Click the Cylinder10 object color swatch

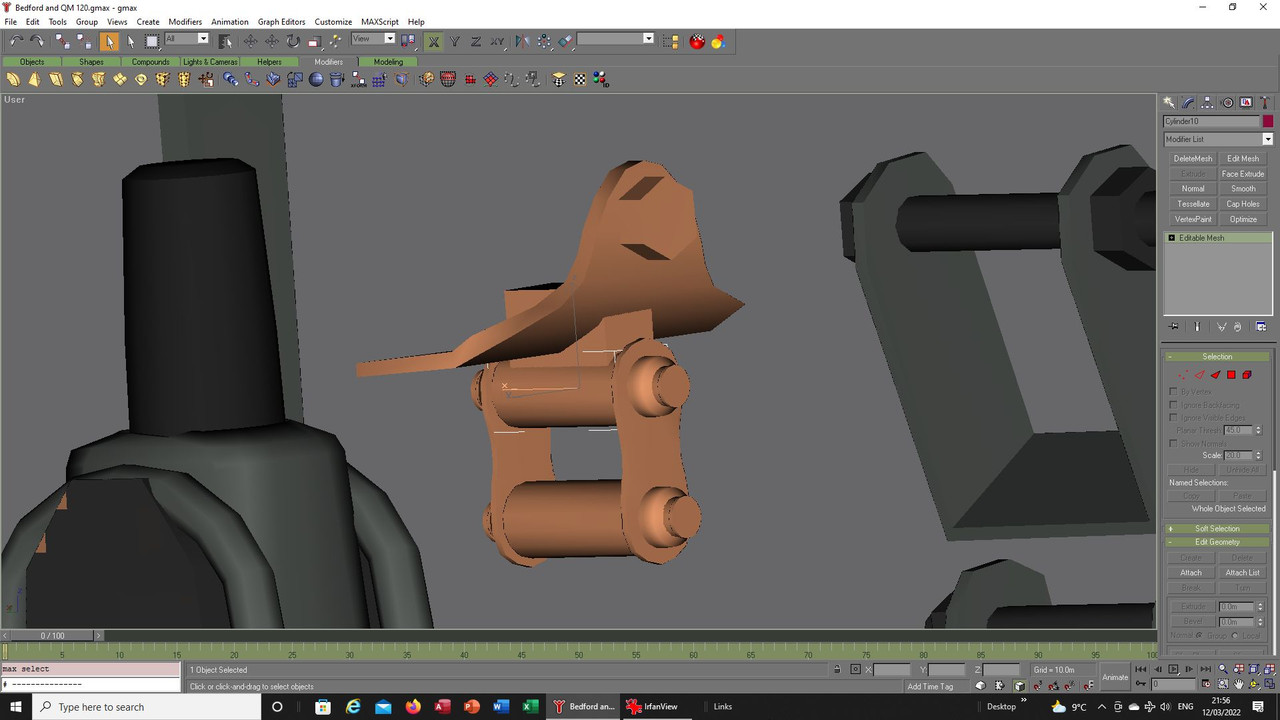pos(1268,121)
